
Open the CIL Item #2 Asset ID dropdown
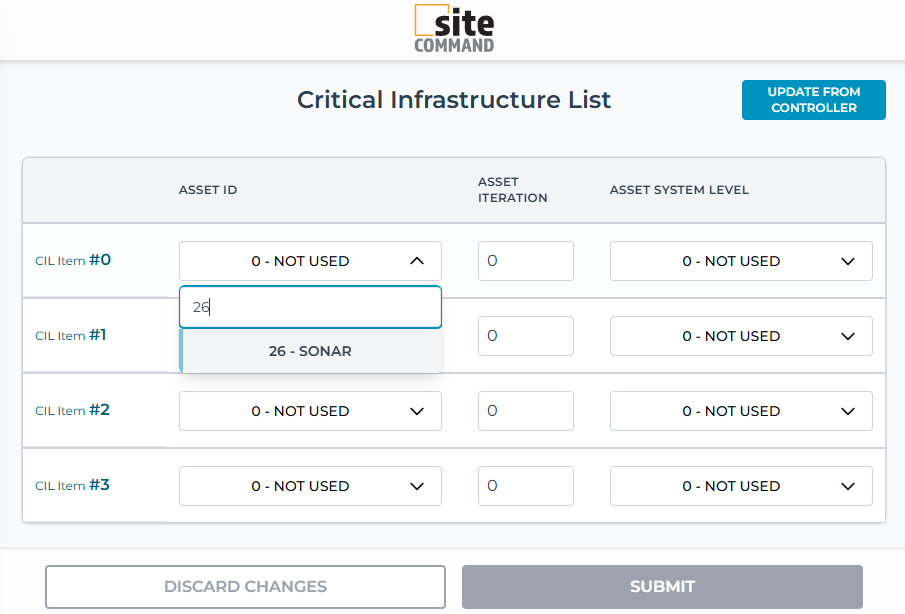pyautogui.click(x=310, y=411)
